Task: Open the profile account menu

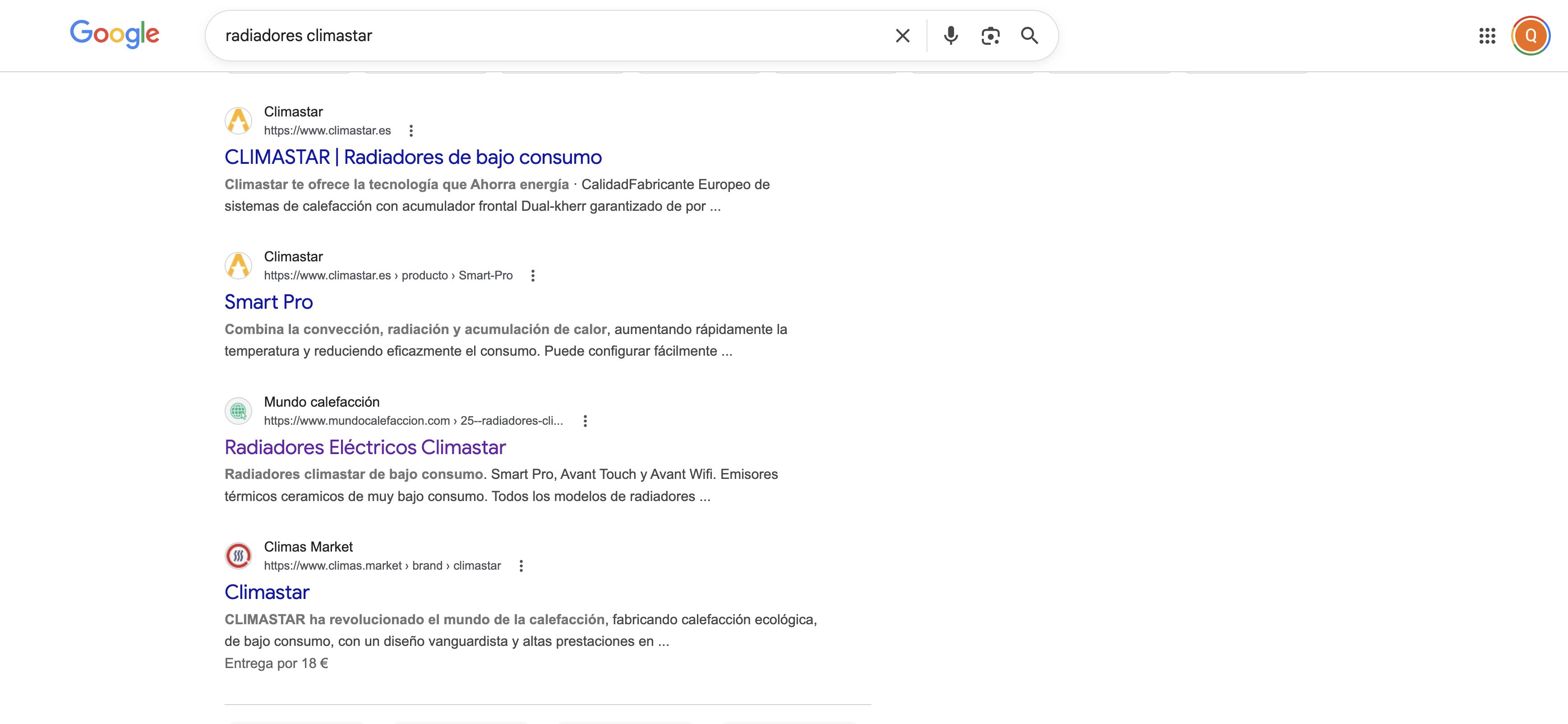Action: point(1531,35)
